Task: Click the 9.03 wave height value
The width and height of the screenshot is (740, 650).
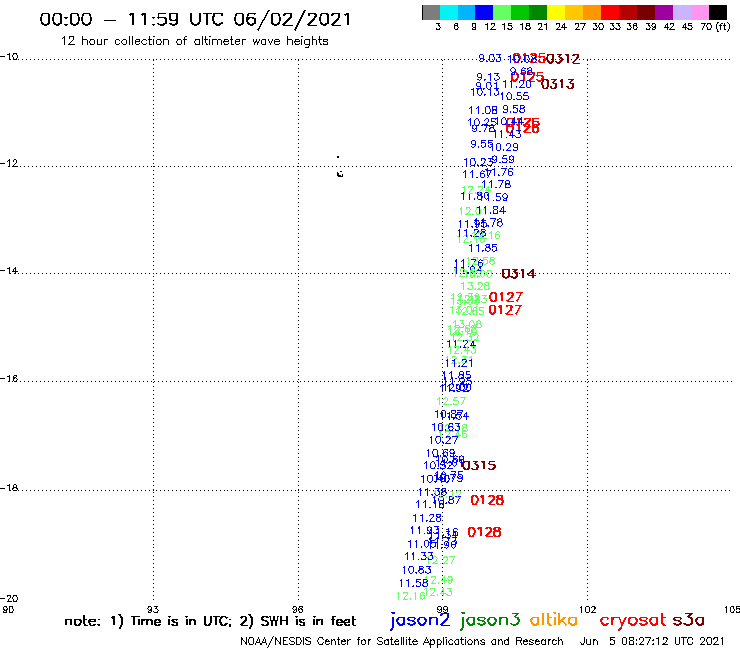Action: tap(489, 58)
